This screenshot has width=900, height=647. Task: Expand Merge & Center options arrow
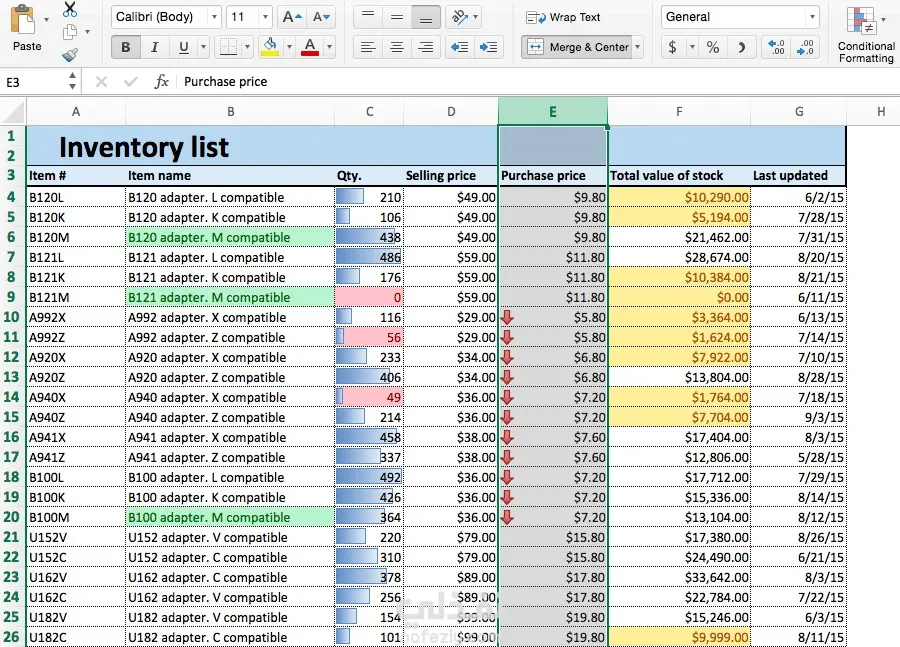[637, 47]
